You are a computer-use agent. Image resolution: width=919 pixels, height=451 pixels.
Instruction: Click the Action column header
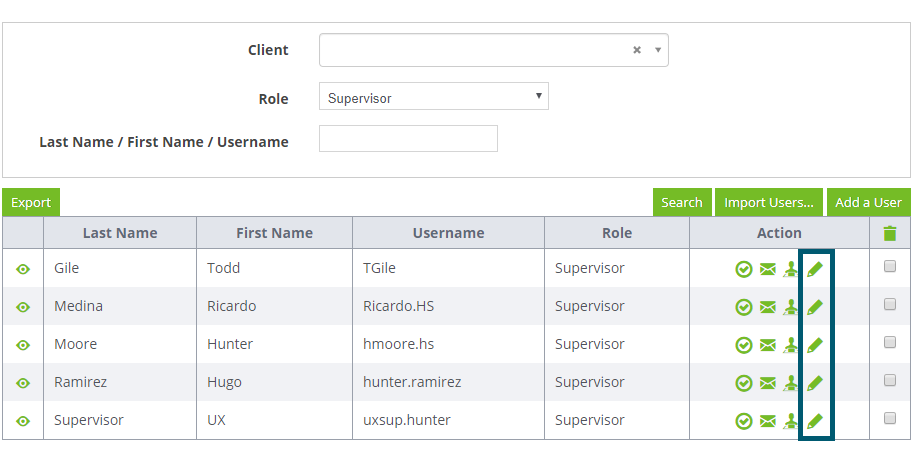[x=780, y=233]
